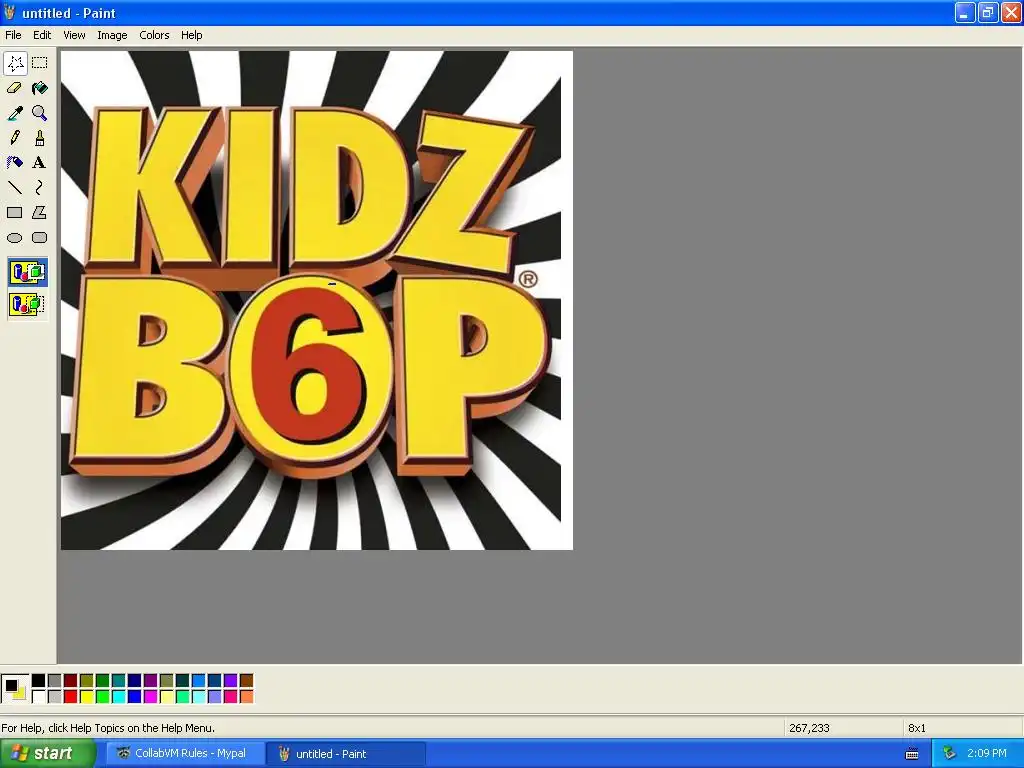Switch to CollabVM Rules - Mypal taskbar button
The image size is (1024, 768).
click(x=184, y=754)
